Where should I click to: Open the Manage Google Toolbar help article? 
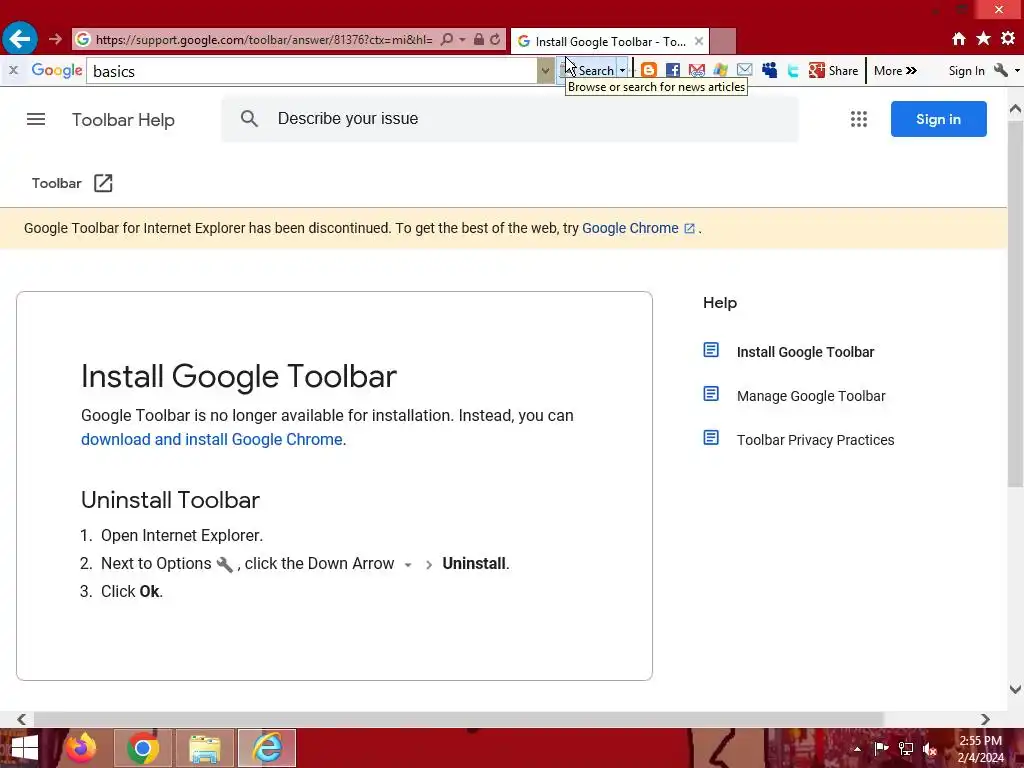(811, 396)
